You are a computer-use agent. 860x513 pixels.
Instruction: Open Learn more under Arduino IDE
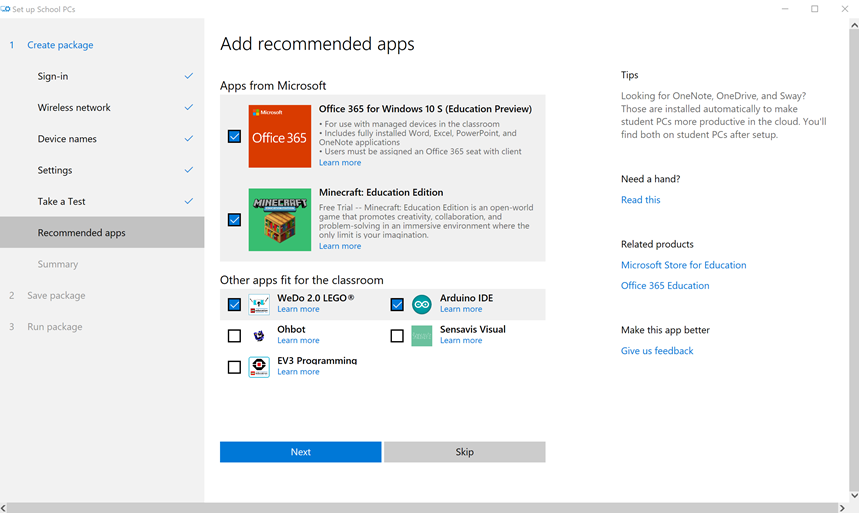(x=461, y=309)
